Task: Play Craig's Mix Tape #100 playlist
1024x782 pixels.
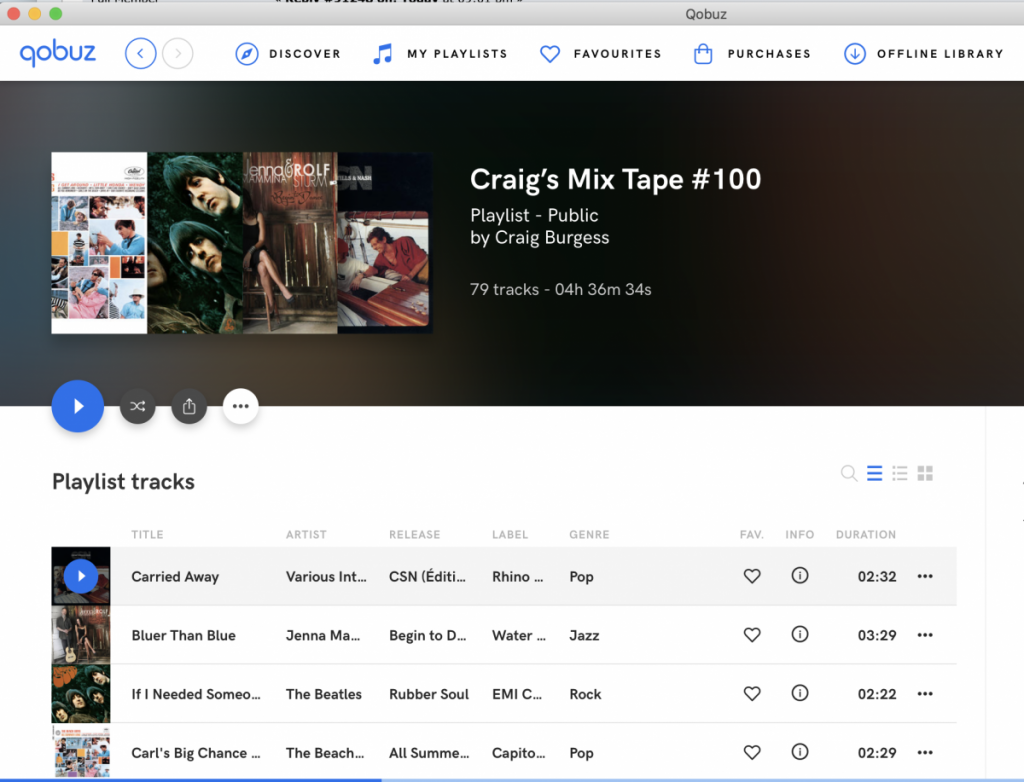Action: [x=78, y=406]
